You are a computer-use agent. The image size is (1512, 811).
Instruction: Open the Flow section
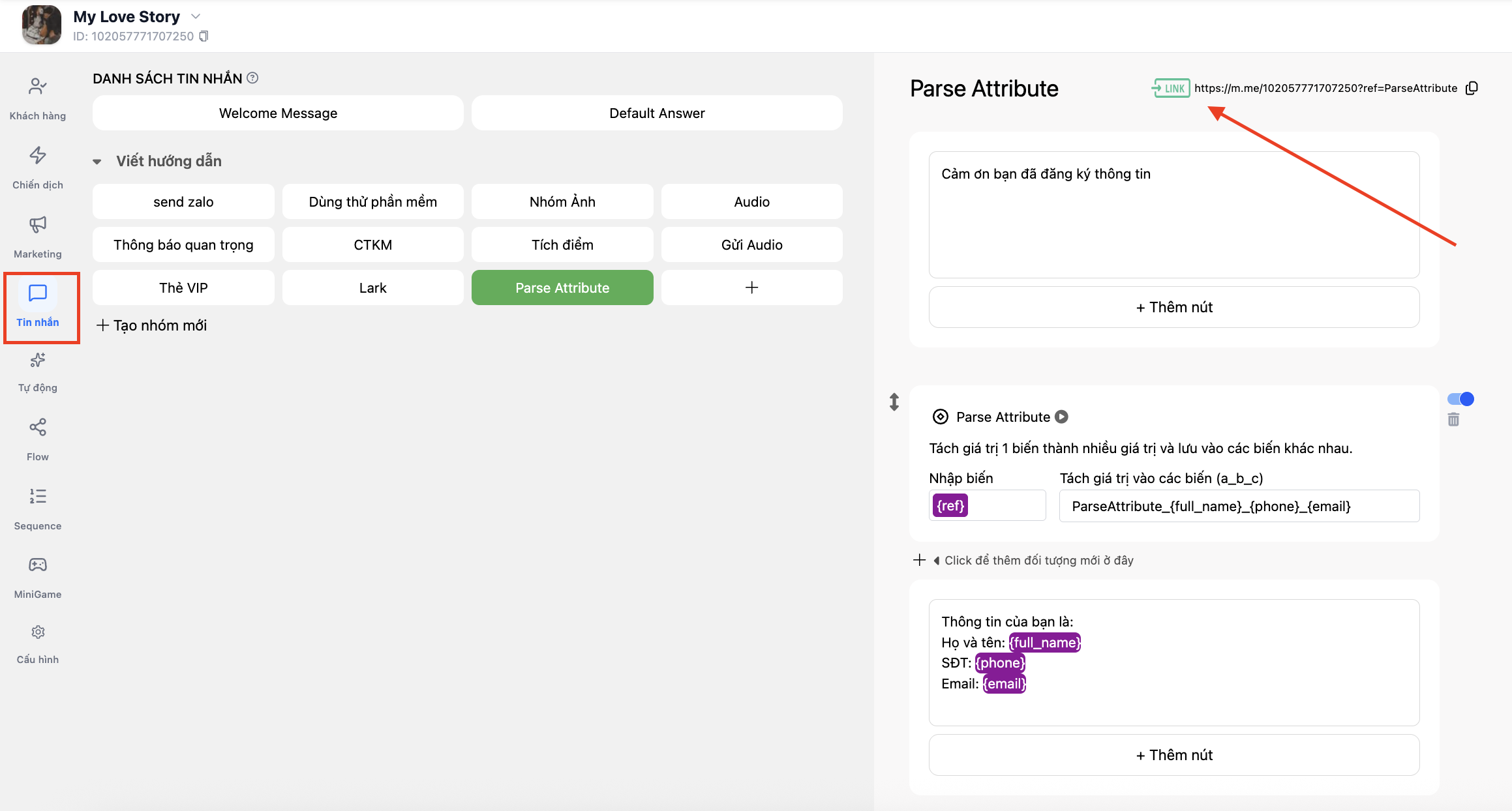point(38,440)
